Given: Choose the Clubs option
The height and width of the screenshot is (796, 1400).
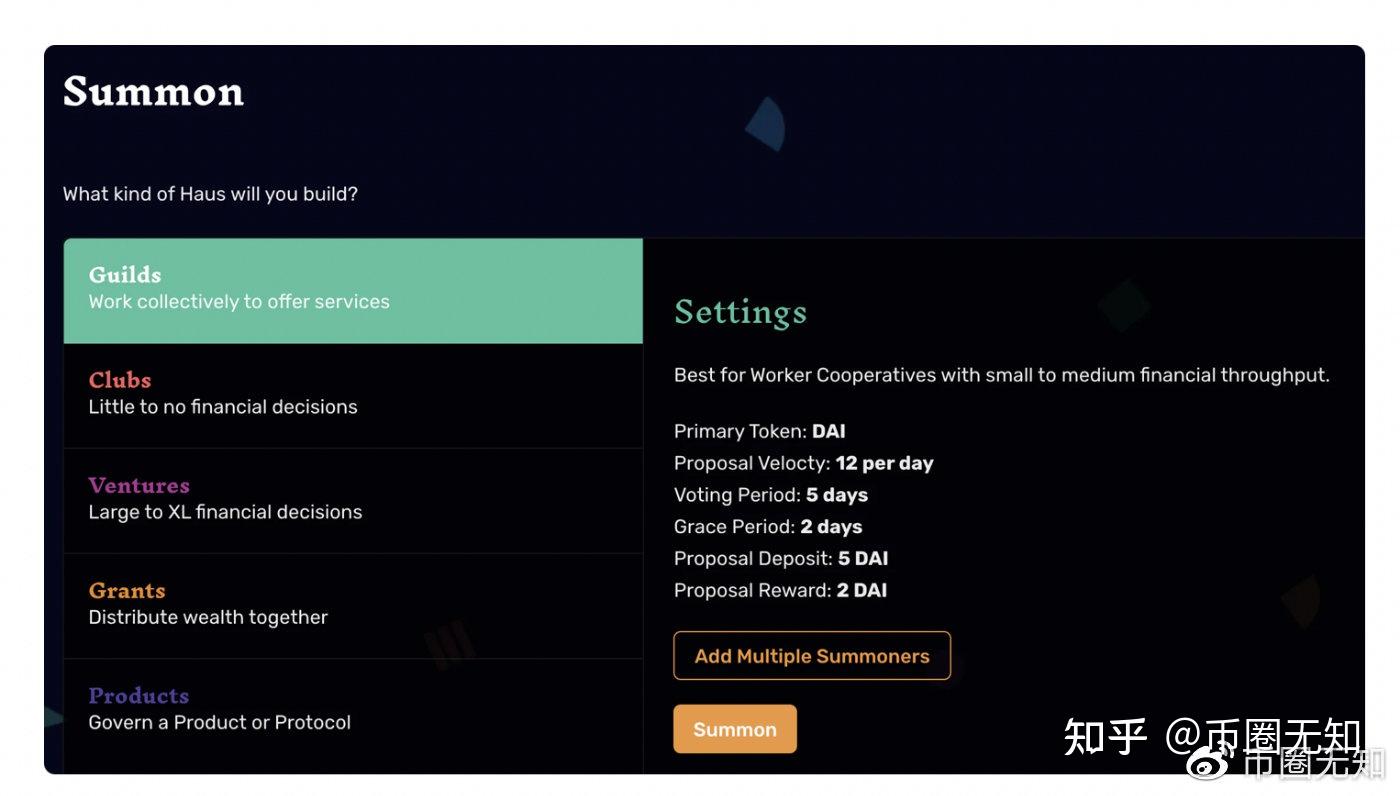Looking at the screenshot, I should (x=352, y=395).
